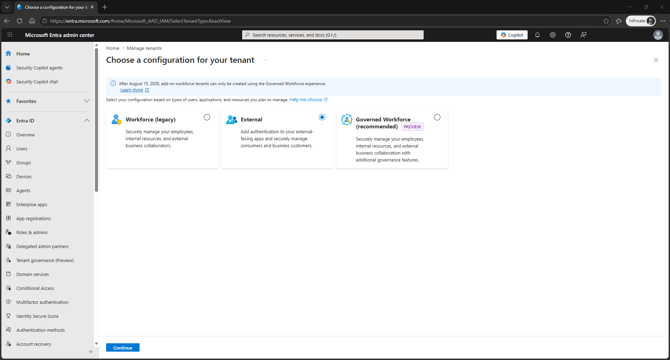
Task: Open the Learn more link
Action: pos(132,90)
